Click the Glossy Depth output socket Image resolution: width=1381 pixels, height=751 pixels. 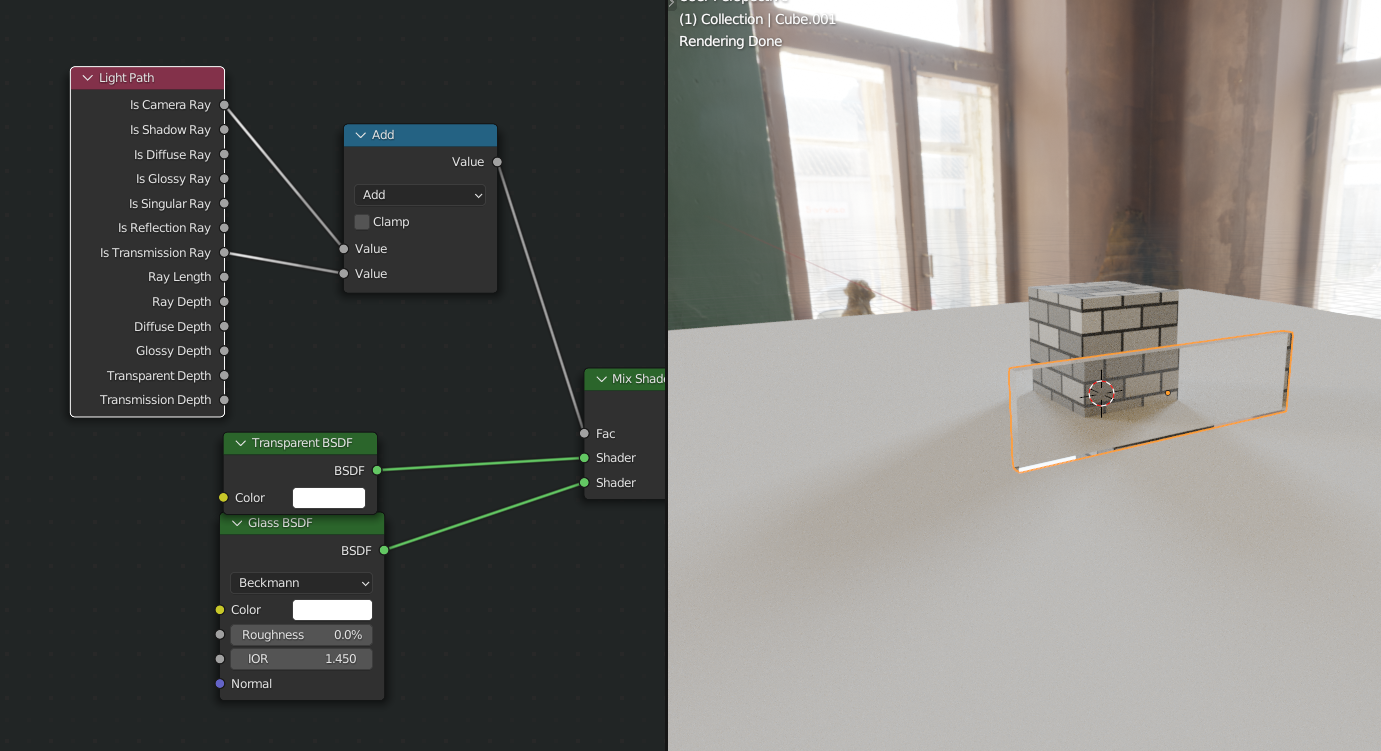224,351
